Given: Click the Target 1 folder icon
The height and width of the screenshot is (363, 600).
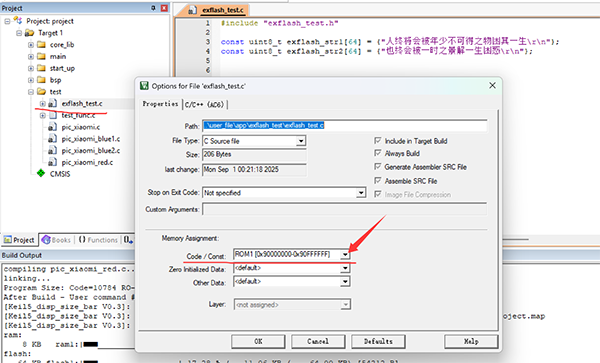Looking at the screenshot, I should pyautogui.click(x=29, y=33).
